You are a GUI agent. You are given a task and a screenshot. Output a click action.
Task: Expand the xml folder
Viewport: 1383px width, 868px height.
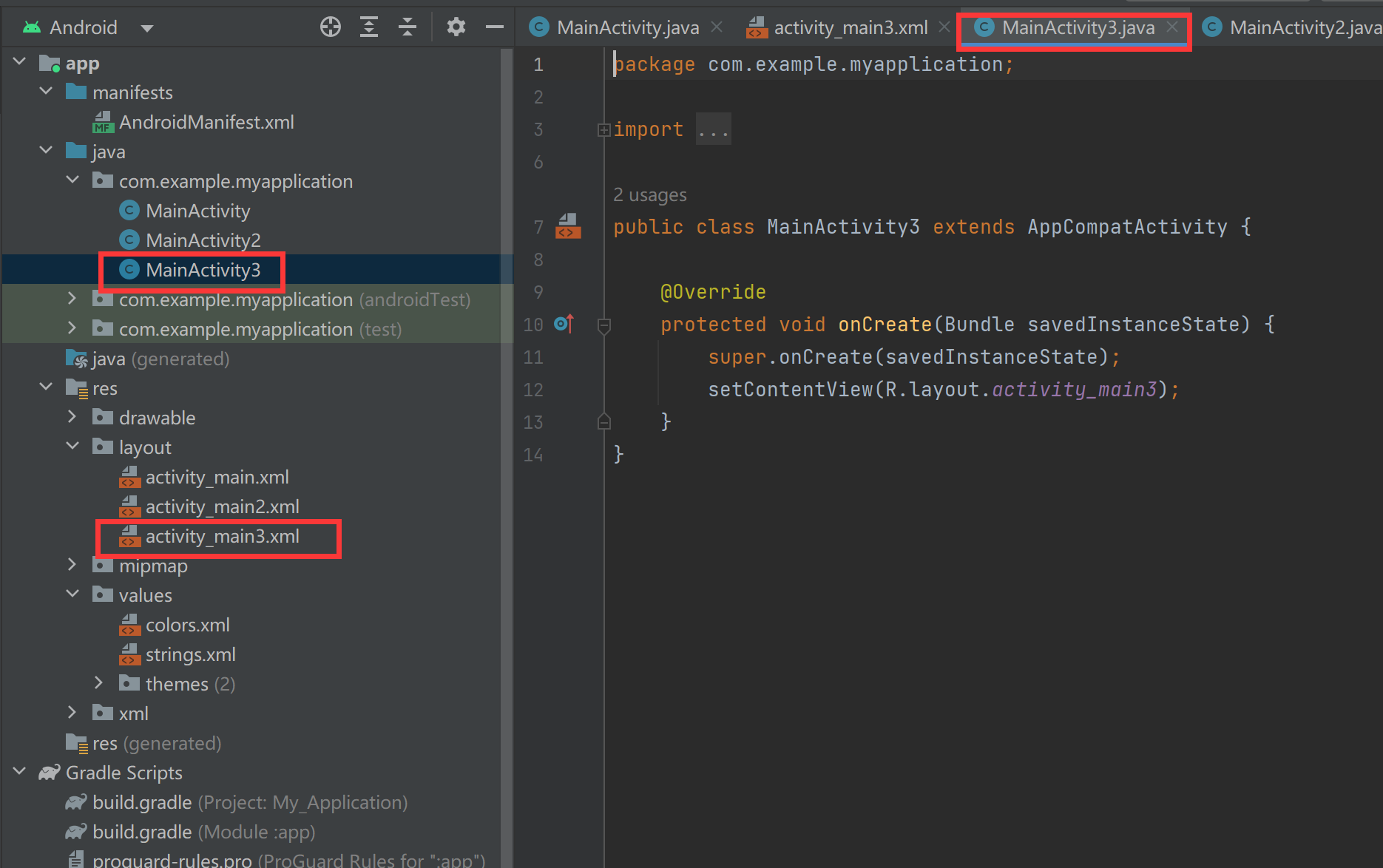(x=72, y=713)
